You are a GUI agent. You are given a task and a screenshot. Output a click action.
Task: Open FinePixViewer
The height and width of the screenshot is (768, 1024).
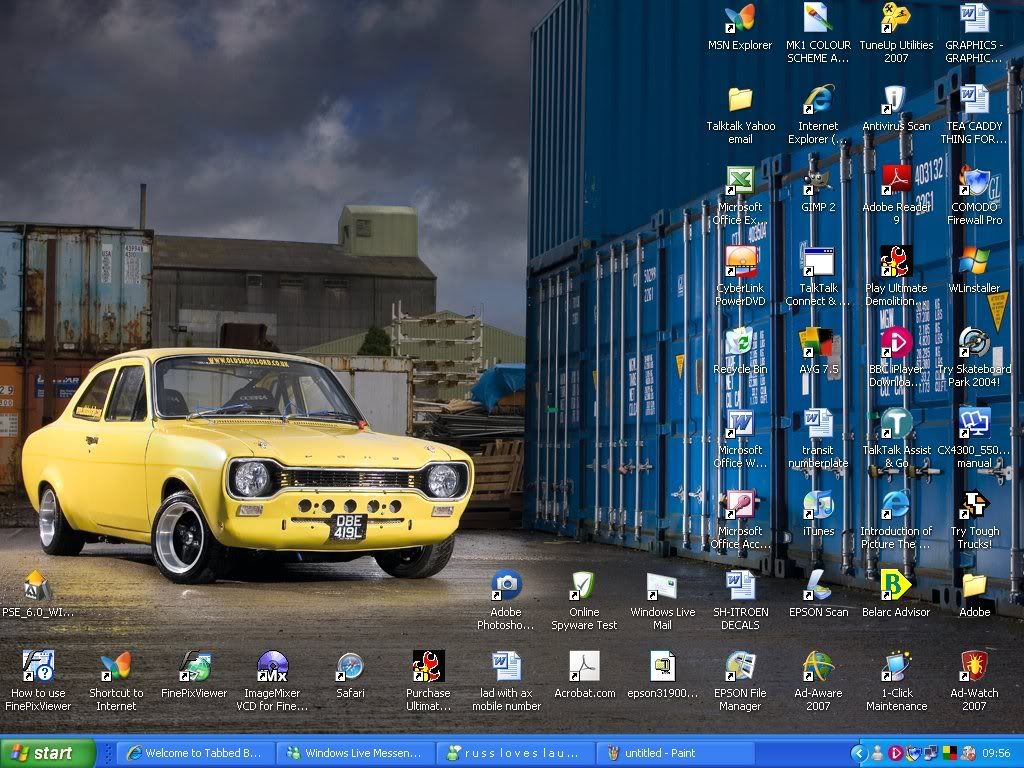coord(194,666)
